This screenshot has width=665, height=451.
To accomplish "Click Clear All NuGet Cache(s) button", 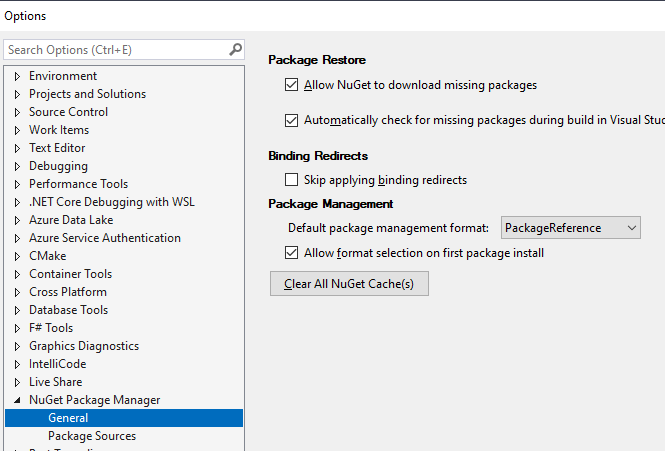I will click(x=349, y=284).
